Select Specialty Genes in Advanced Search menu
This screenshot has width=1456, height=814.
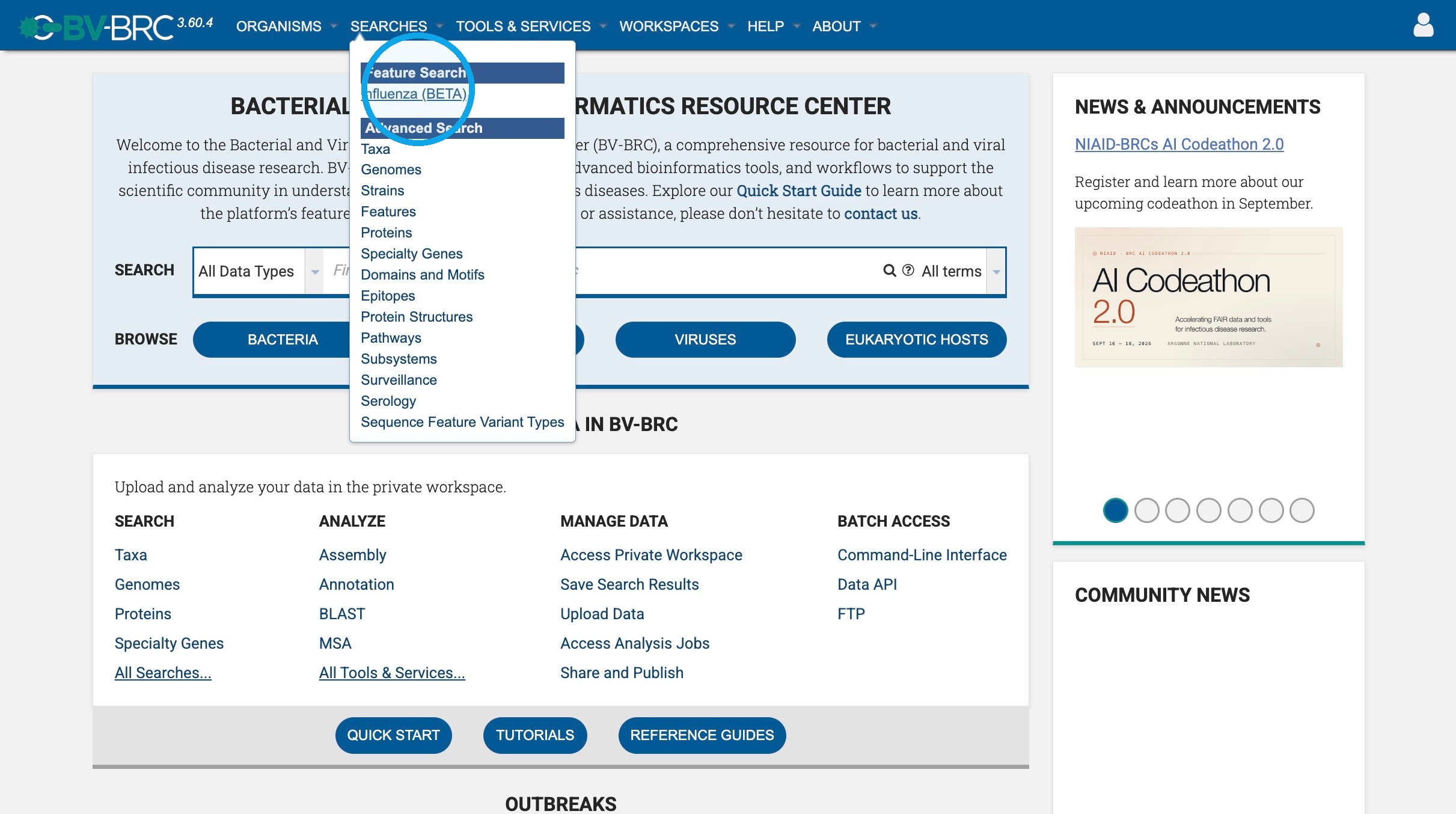pos(412,254)
